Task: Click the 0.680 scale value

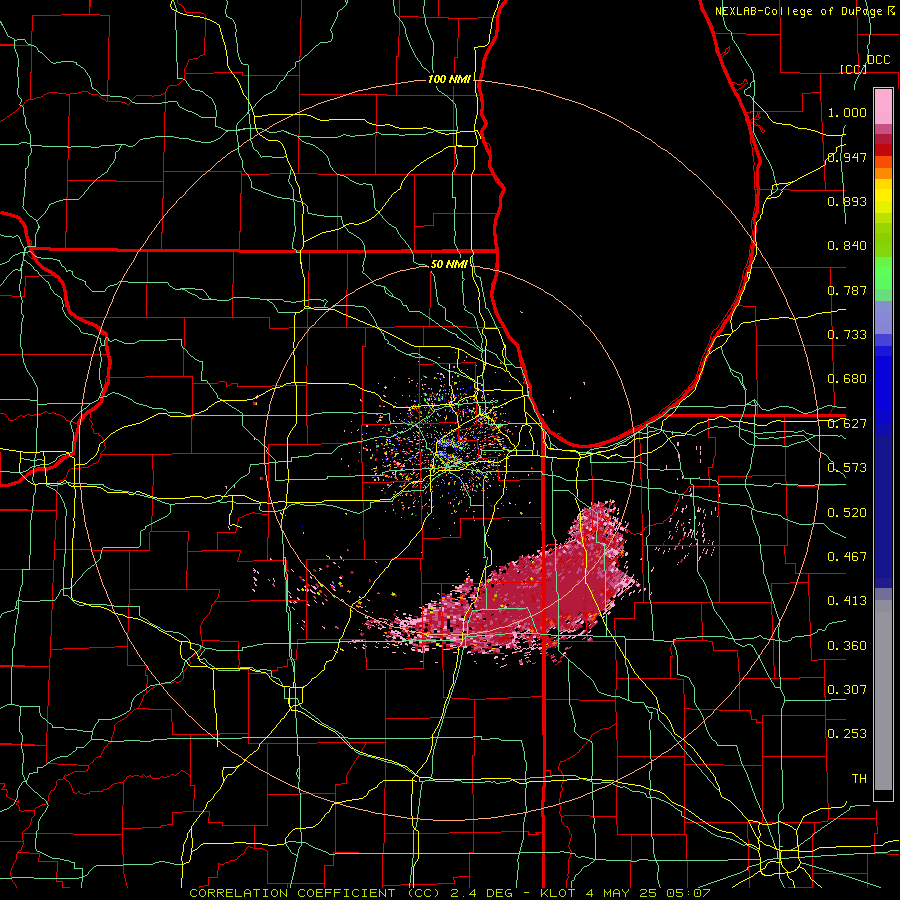Action: coord(847,379)
